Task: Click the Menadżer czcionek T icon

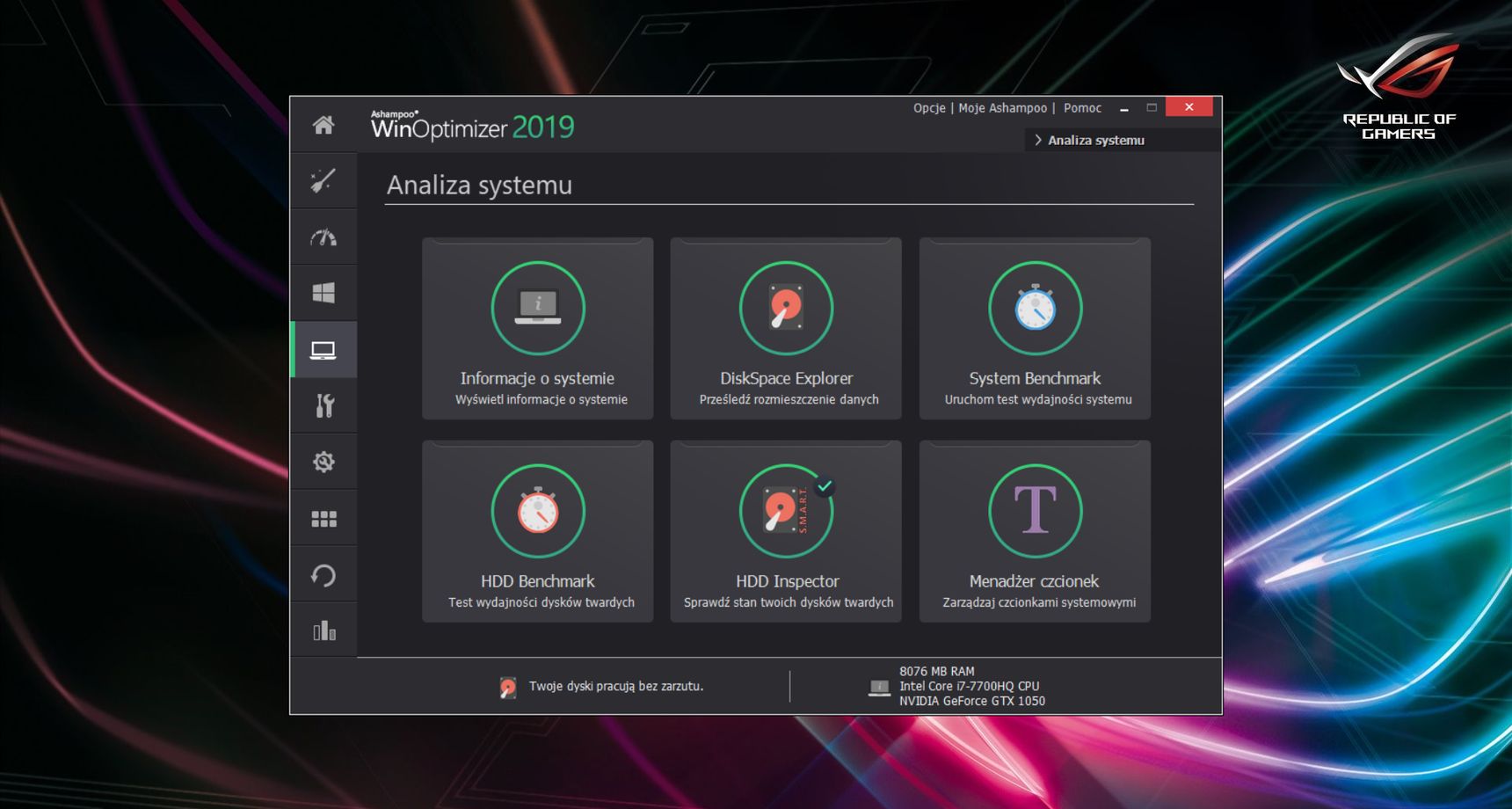Action: (x=1035, y=511)
